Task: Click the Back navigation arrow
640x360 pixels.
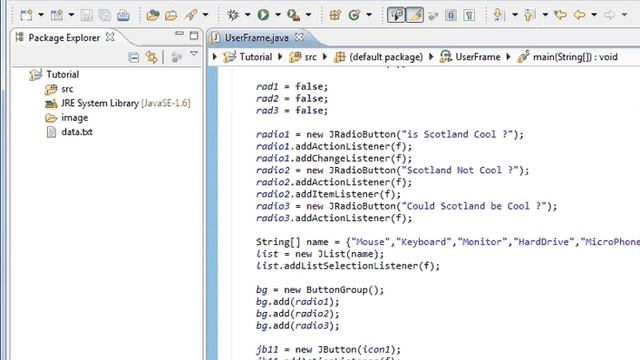Action: [579, 15]
